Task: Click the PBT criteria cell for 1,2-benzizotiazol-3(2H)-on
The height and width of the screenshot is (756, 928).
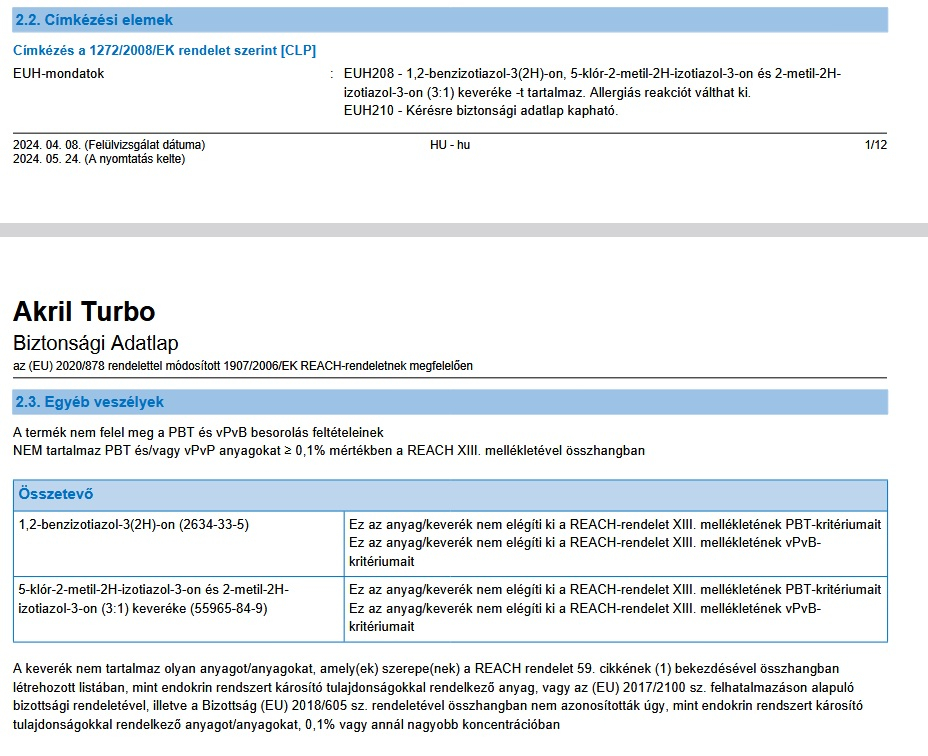Action: click(614, 542)
